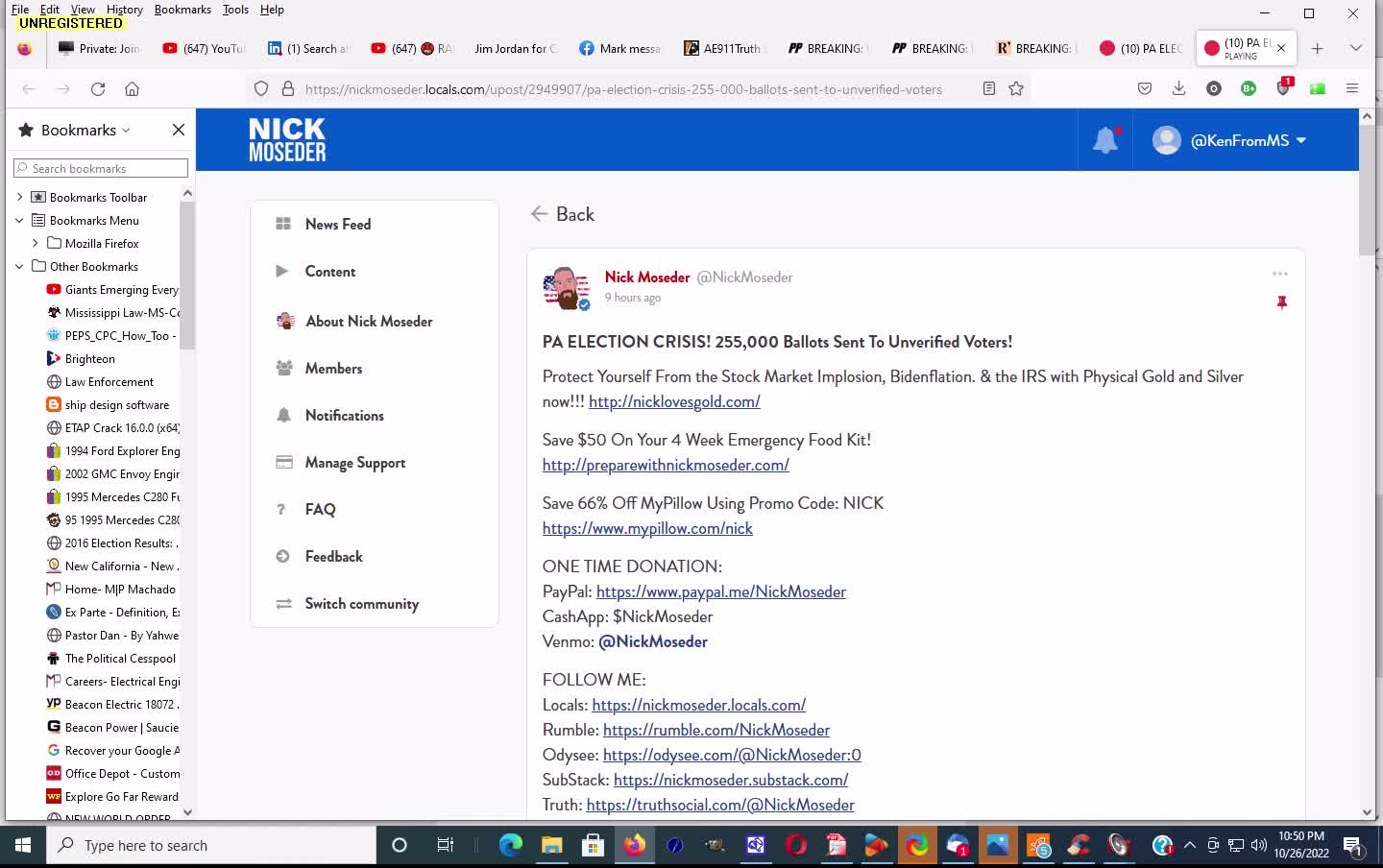Click the Firefox taskbar icon

pos(635,845)
